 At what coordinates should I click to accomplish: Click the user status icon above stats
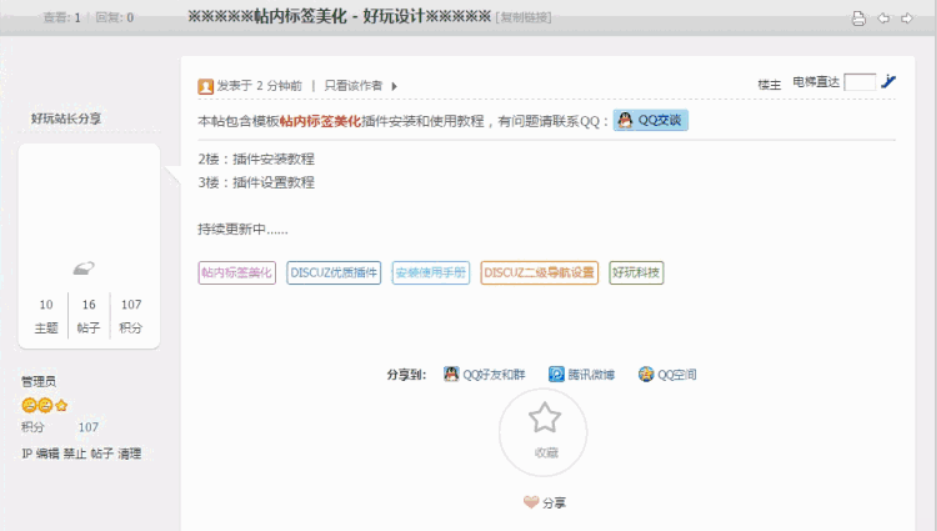tap(84, 268)
